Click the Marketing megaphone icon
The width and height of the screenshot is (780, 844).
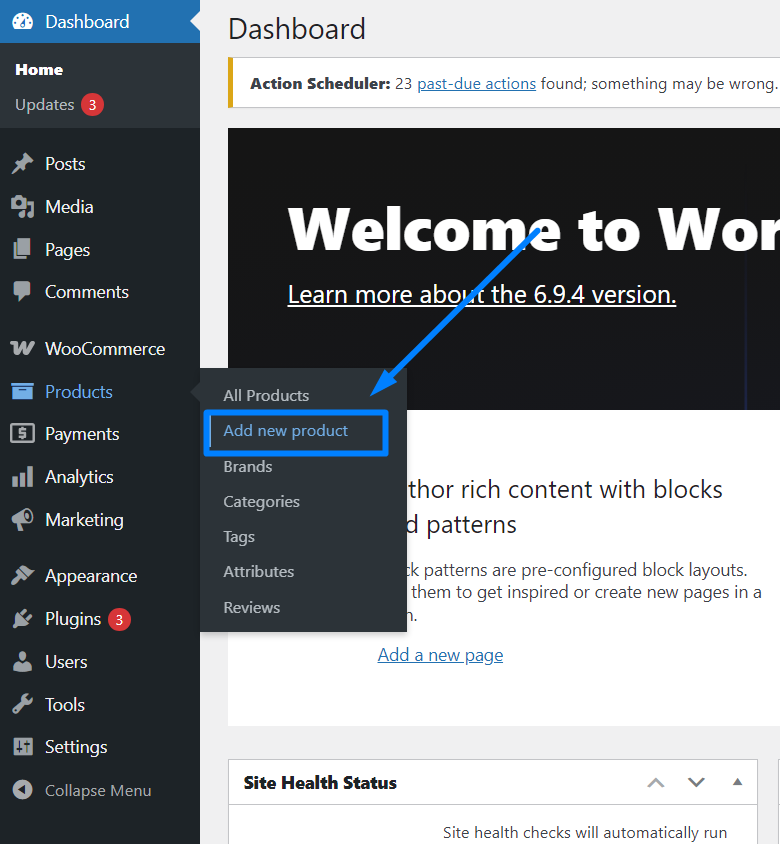tap(22, 519)
